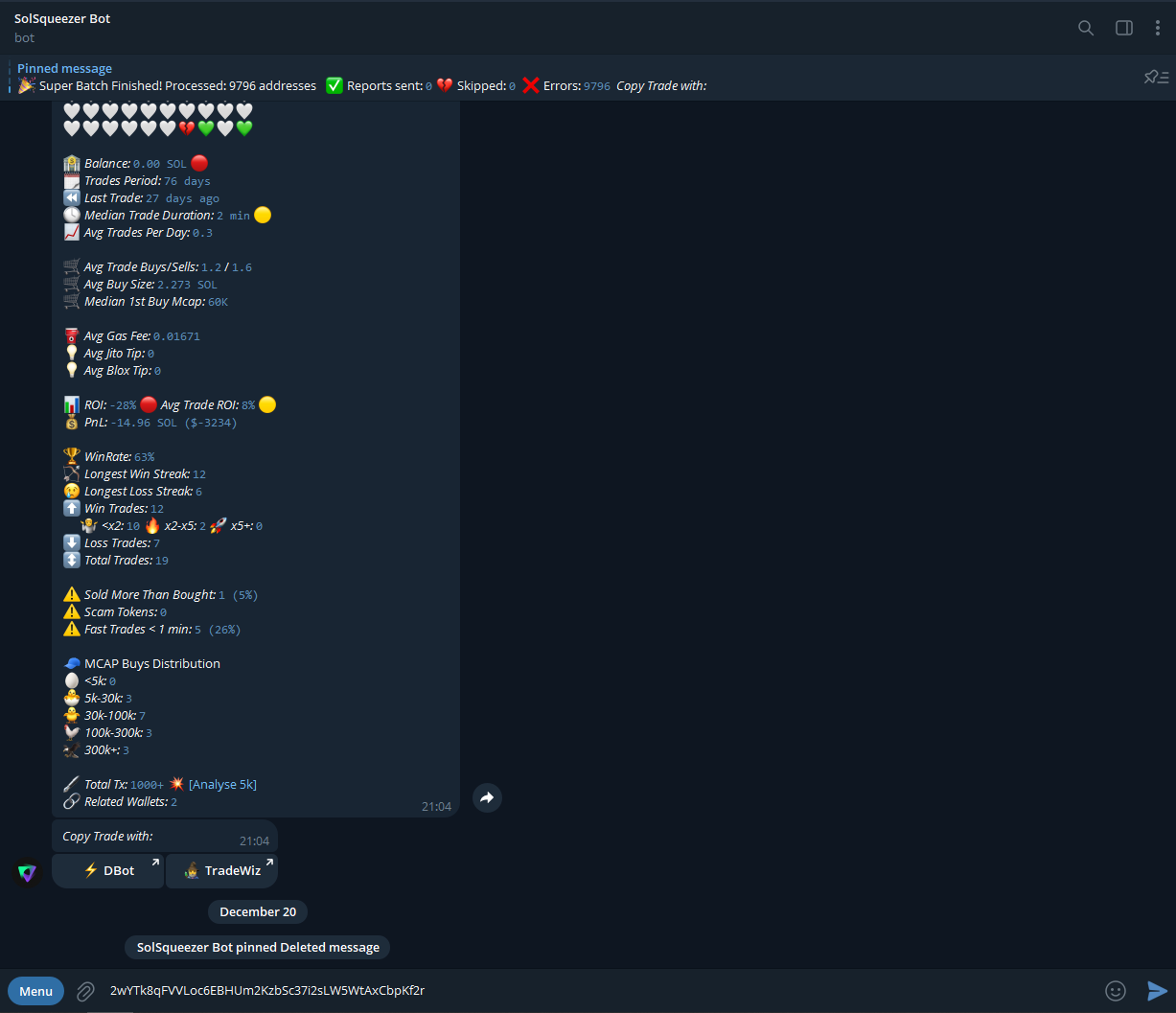Click the Total Trades 19 line
The height and width of the screenshot is (1013, 1176).
pos(116,561)
